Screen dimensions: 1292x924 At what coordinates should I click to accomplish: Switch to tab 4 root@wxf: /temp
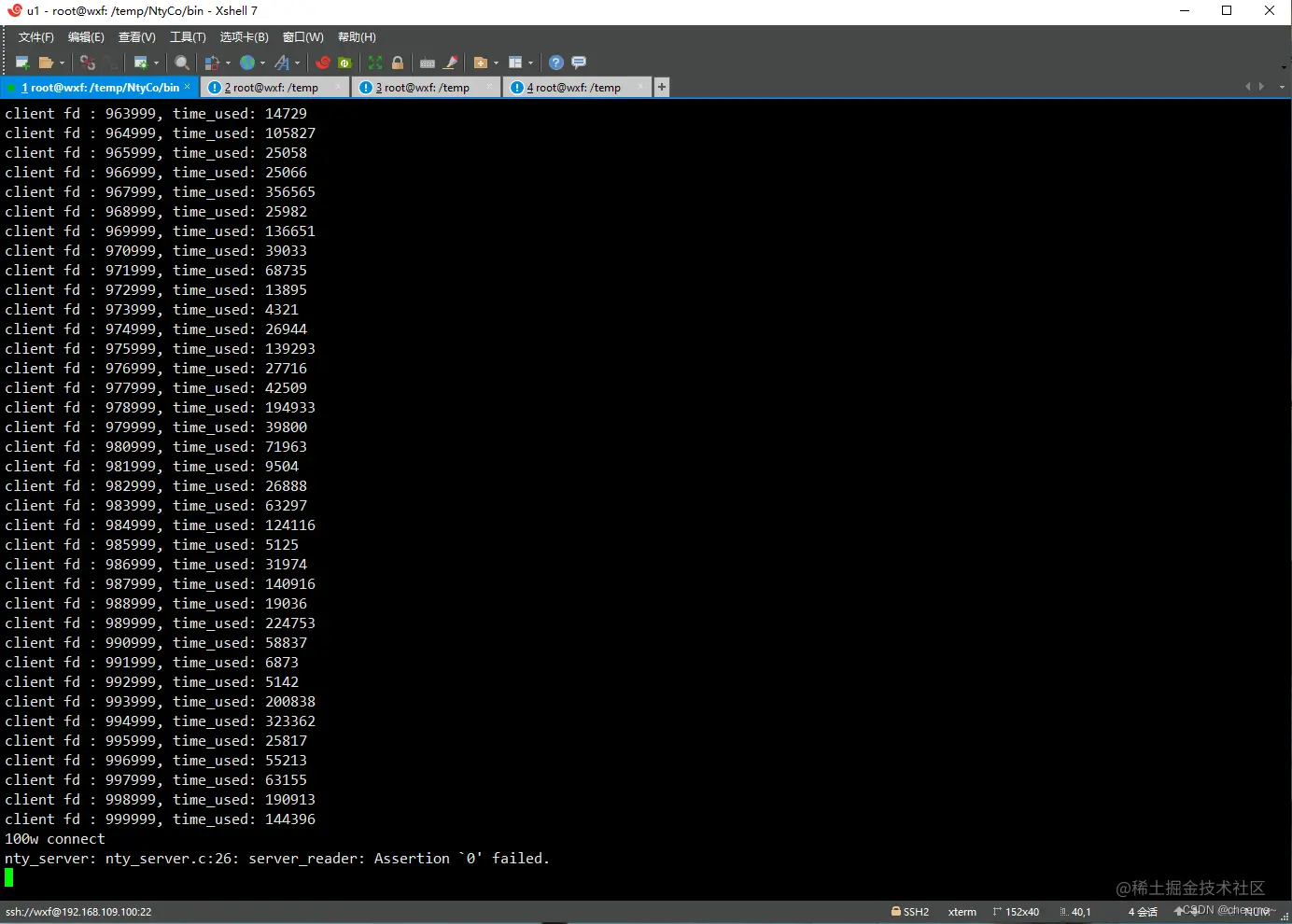pyautogui.click(x=578, y=88)
